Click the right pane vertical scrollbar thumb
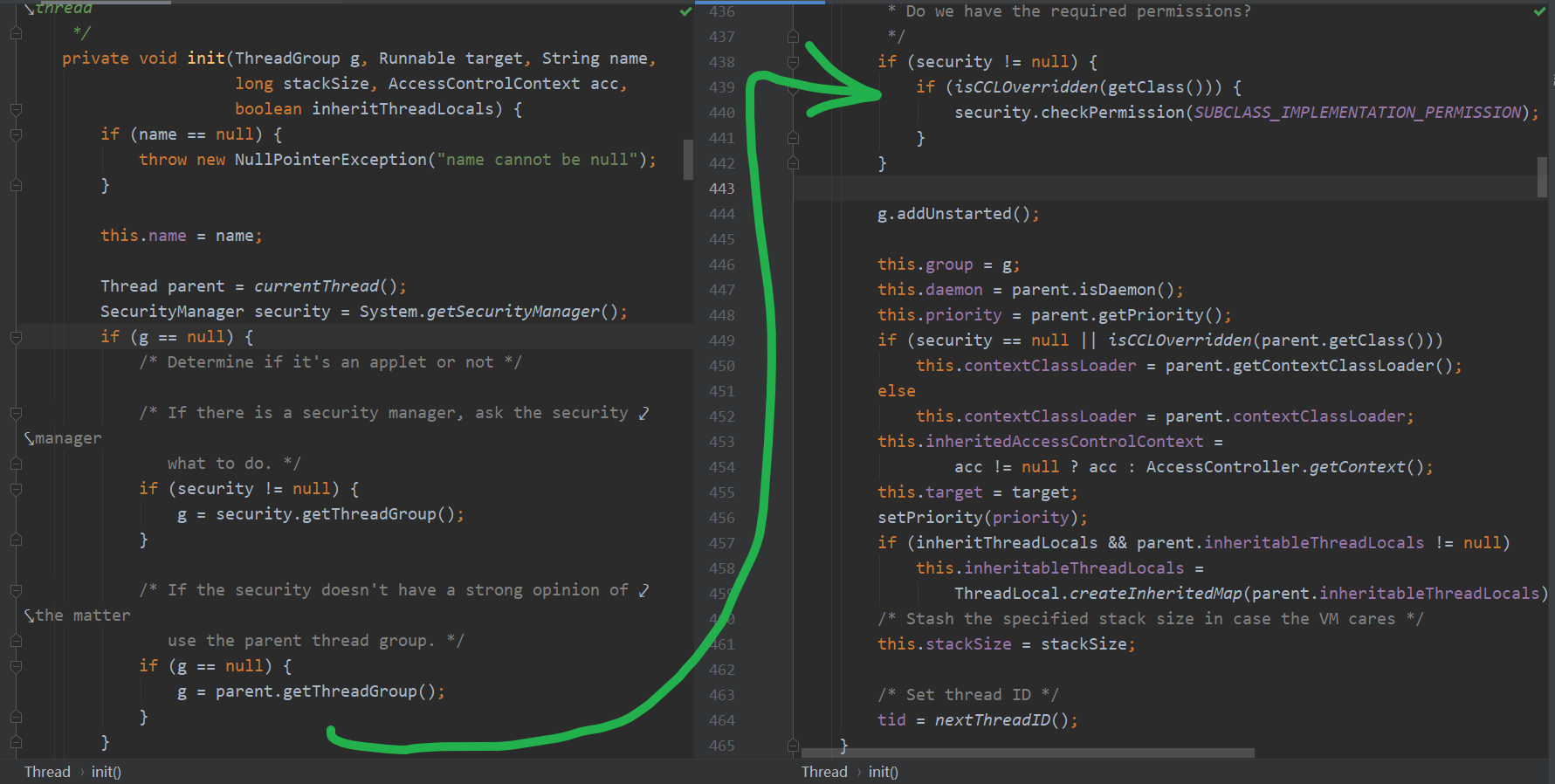Viewport: 1555px width, 784px height. tap(1542, 177)
